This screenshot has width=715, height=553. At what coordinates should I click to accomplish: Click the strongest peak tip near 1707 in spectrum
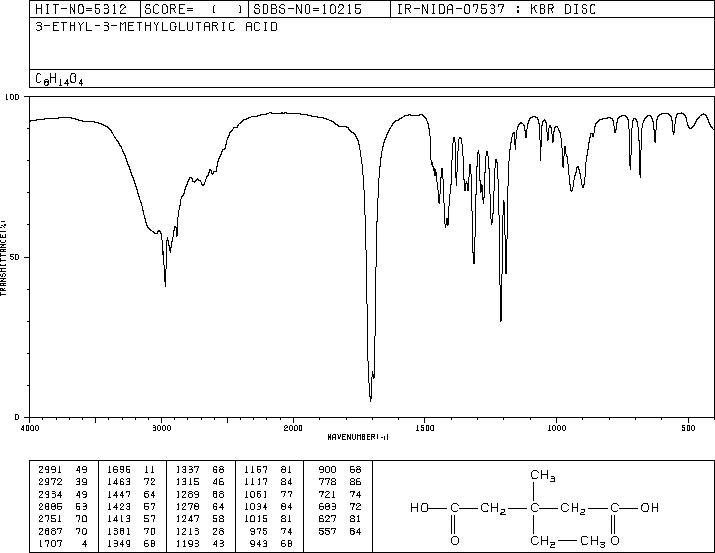(x=371, y=400)
